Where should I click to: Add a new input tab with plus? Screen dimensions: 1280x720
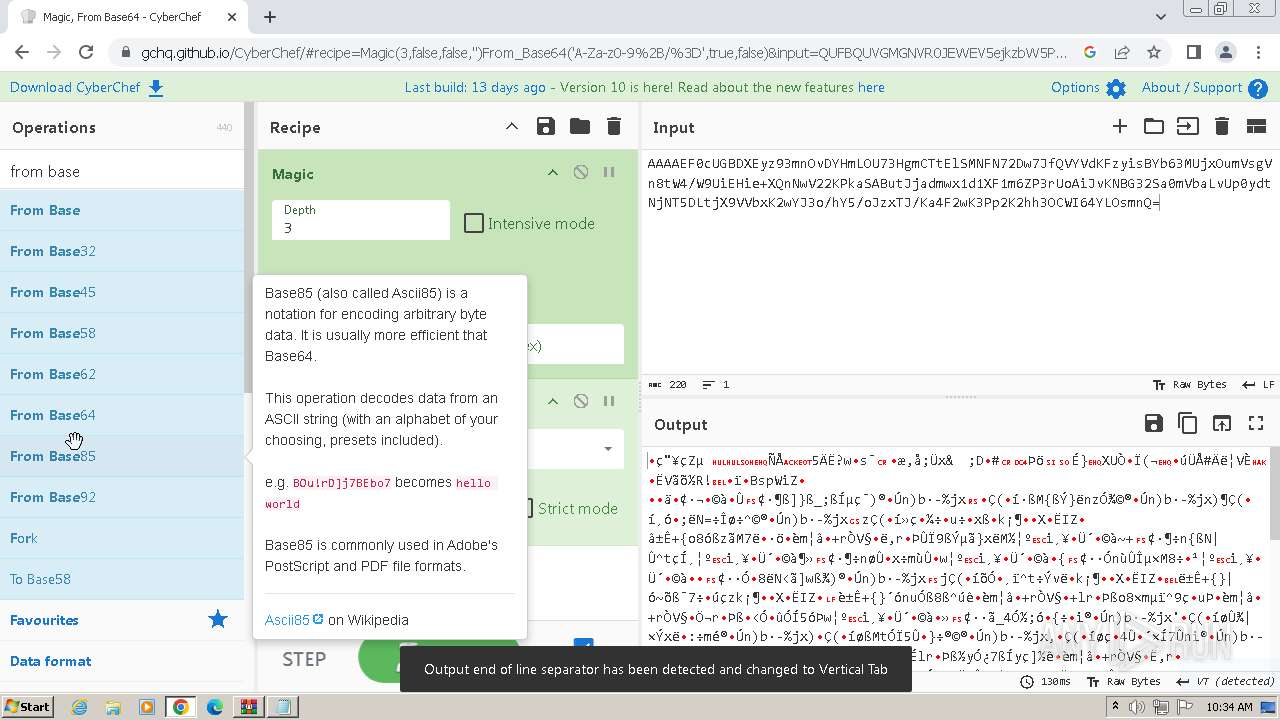(1120, 126)
